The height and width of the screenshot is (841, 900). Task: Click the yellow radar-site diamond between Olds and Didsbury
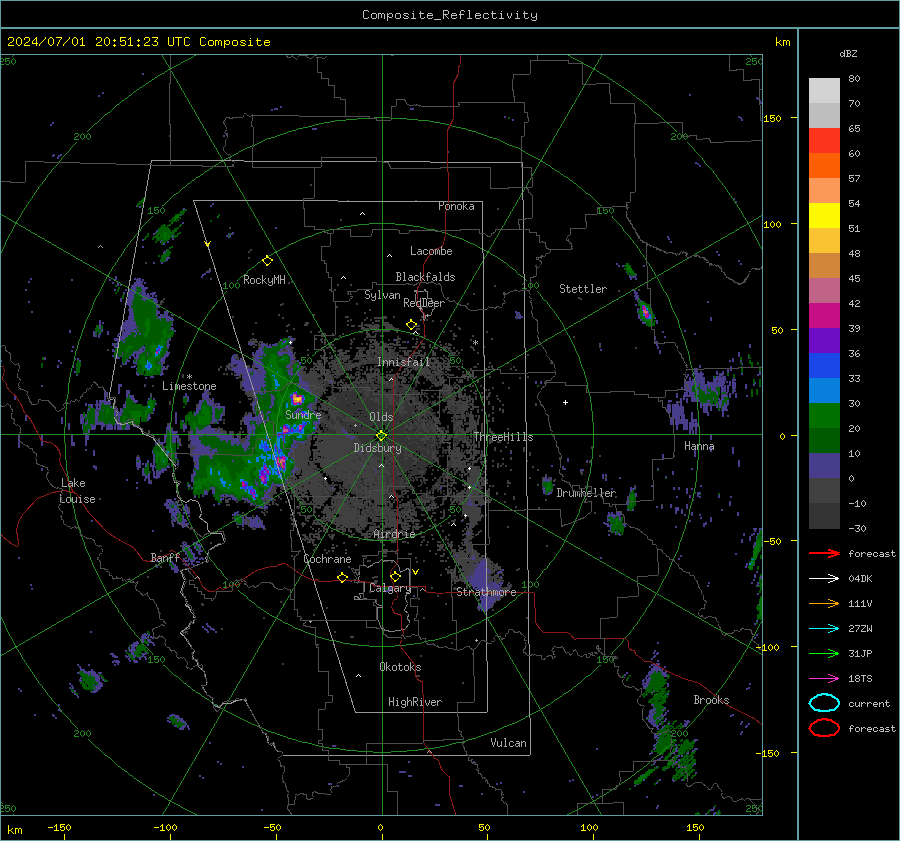381,435
